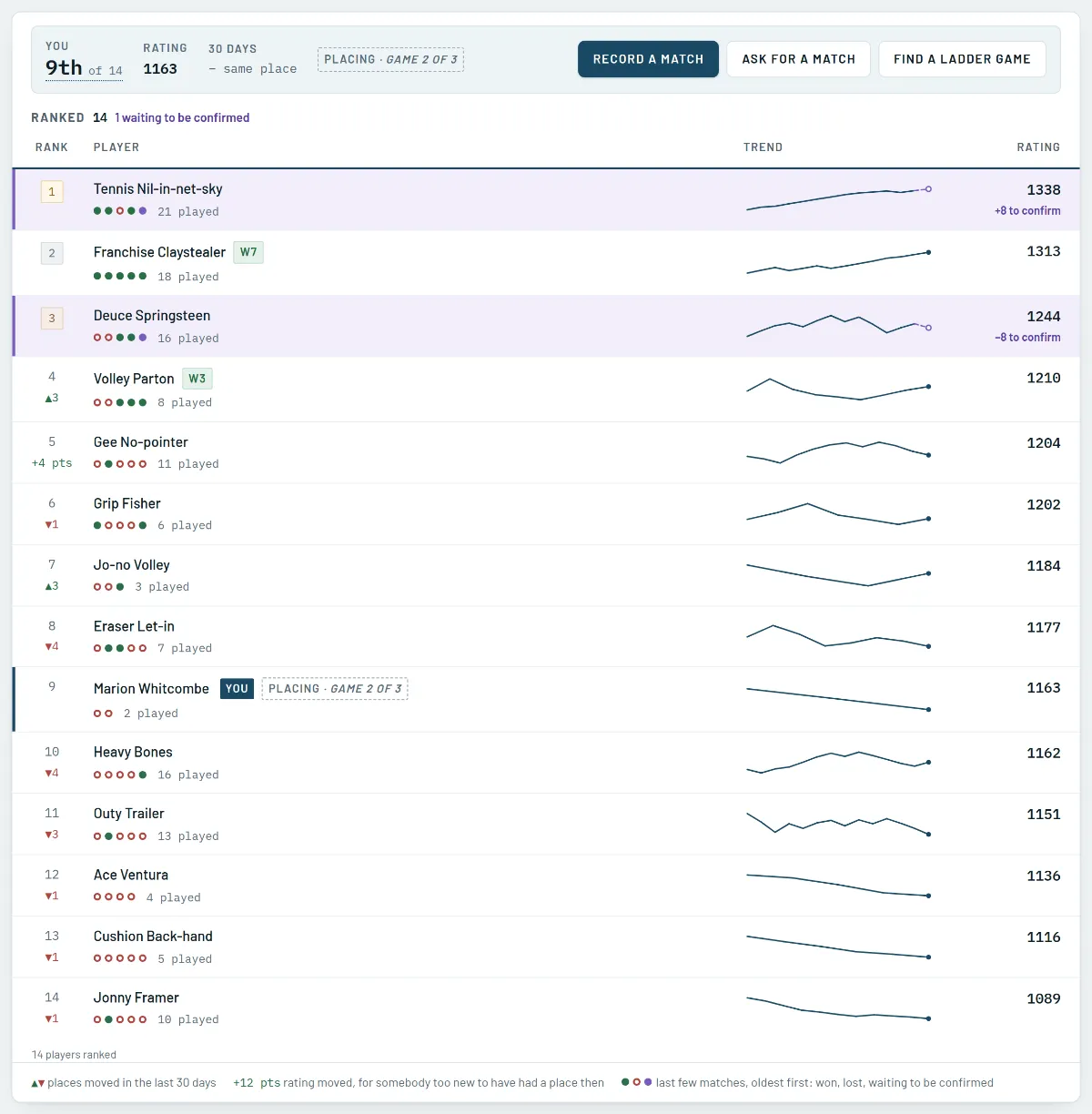This screenshot has width=1092, height=1114.
Task: Open Tennis Nil-in-net-sky's player name
Action: tap(157, 189)
